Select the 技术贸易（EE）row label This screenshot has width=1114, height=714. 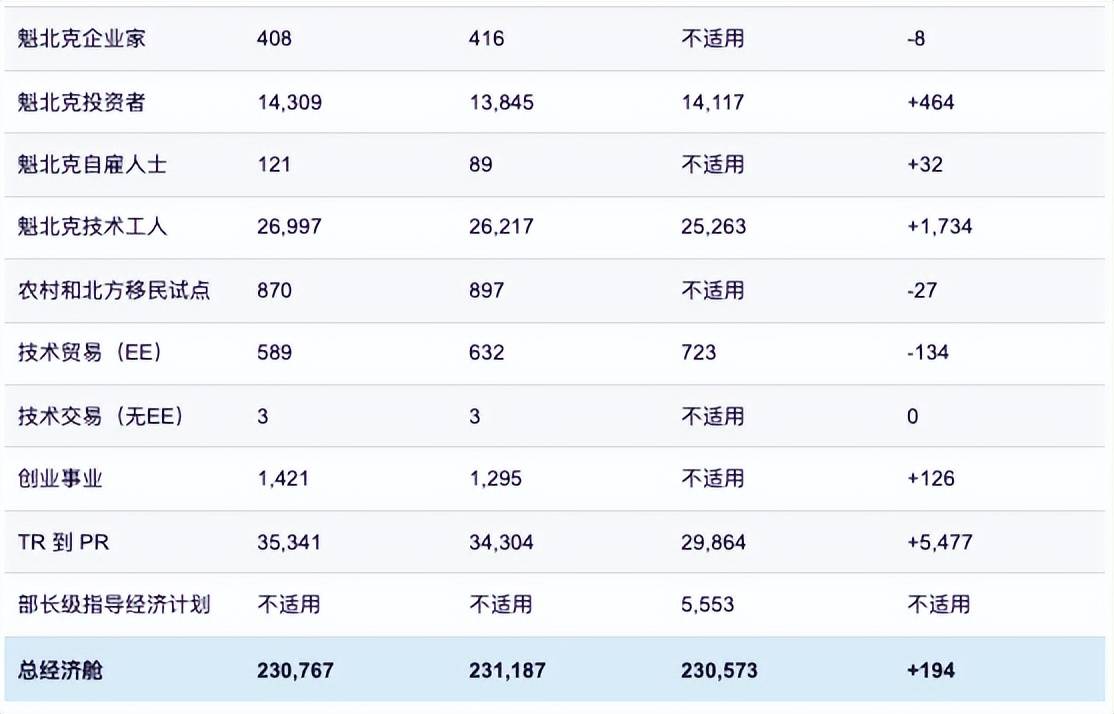90,352
